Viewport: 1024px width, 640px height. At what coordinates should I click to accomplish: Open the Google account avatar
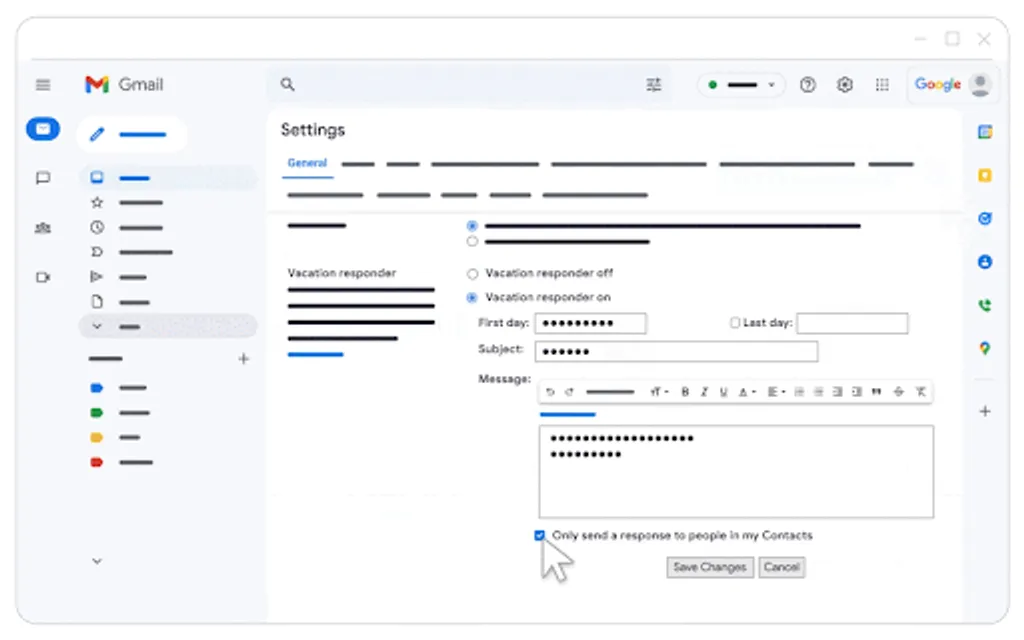coord(980,84)
